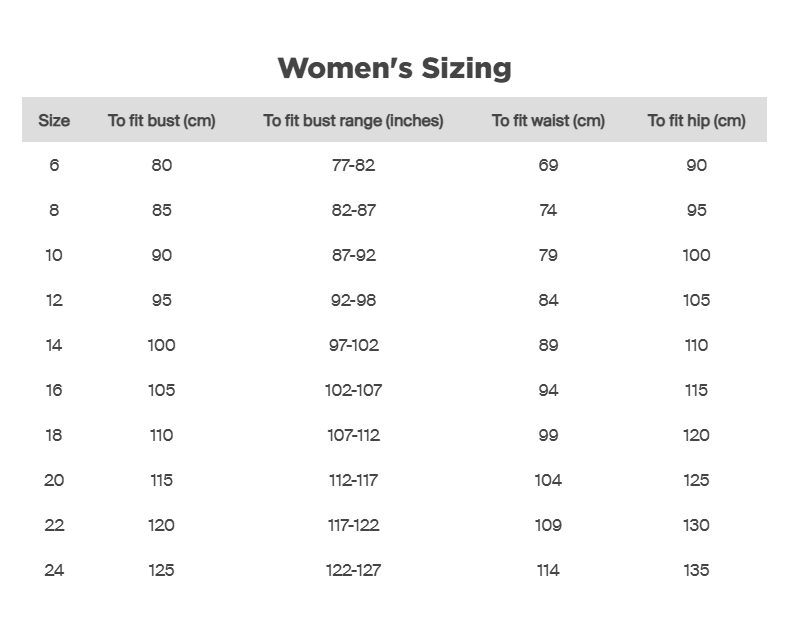Click bust value 85 for size 8
The height and width of the screenshot is (628, 797).
tap(162, 210)
